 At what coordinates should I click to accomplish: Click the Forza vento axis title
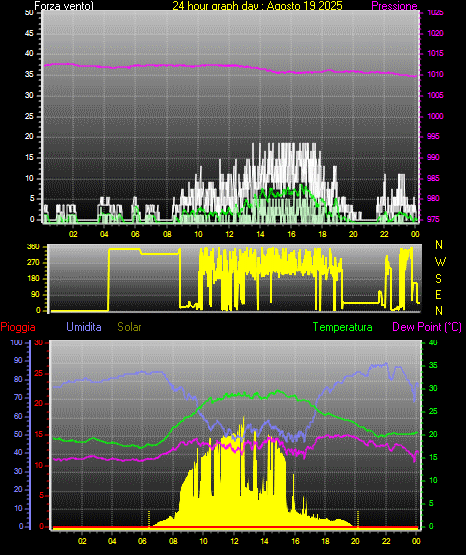click(x=64, y=6)
